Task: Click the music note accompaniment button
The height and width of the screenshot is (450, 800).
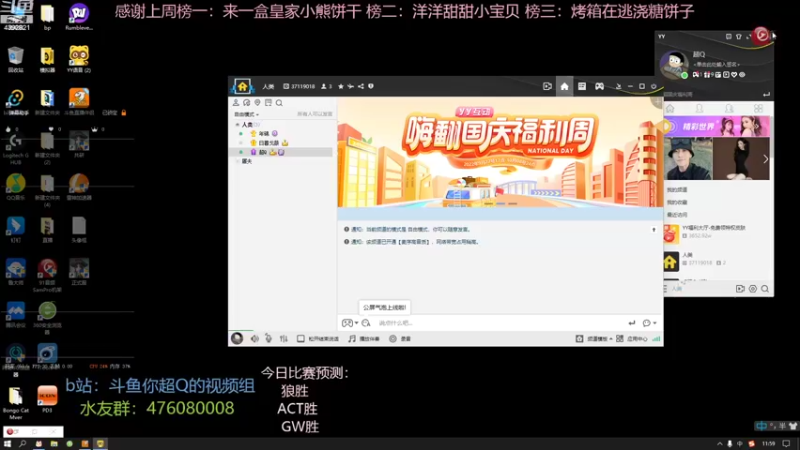Action: (x=364, y=339)
